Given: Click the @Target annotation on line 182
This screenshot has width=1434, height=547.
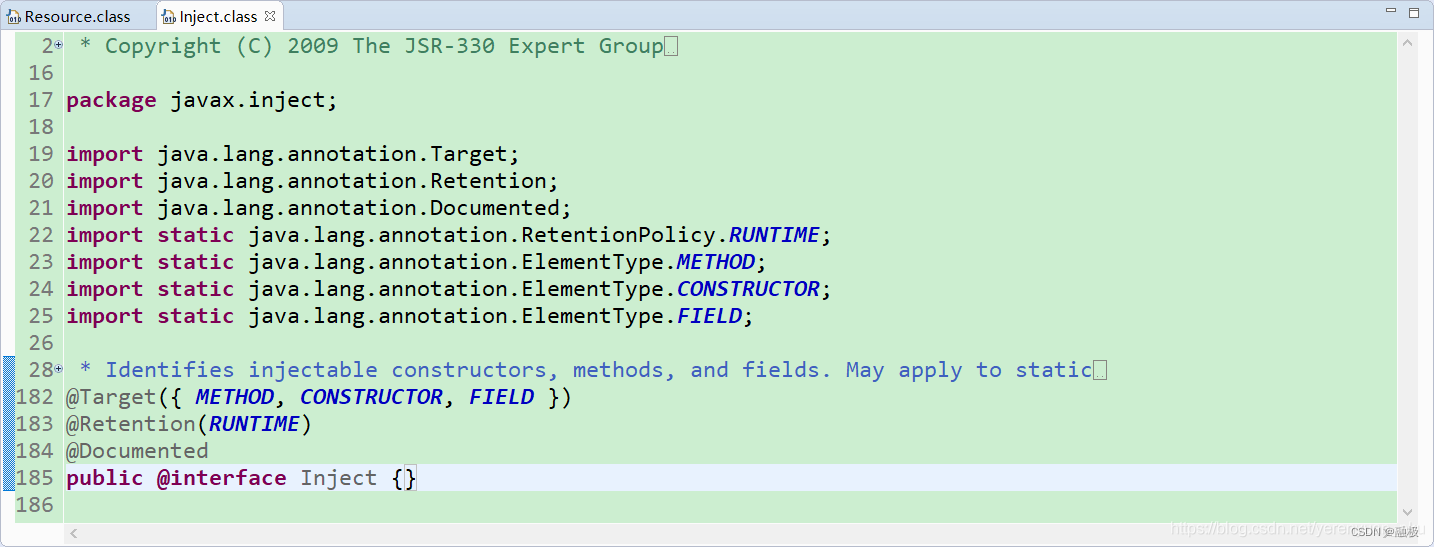Looking at the screenshot, I should pyautogui.click(x=111, y=397).
